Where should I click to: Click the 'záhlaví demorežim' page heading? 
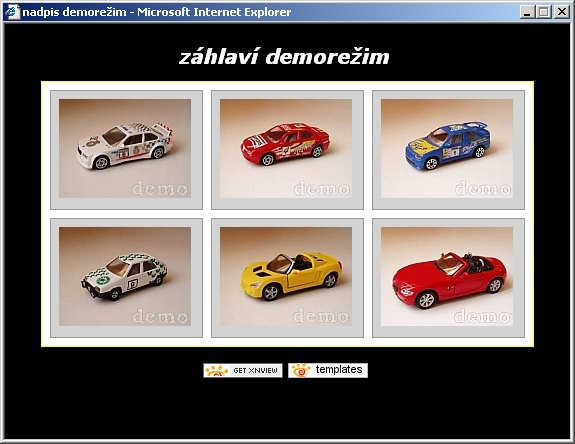tap(284, 57)
